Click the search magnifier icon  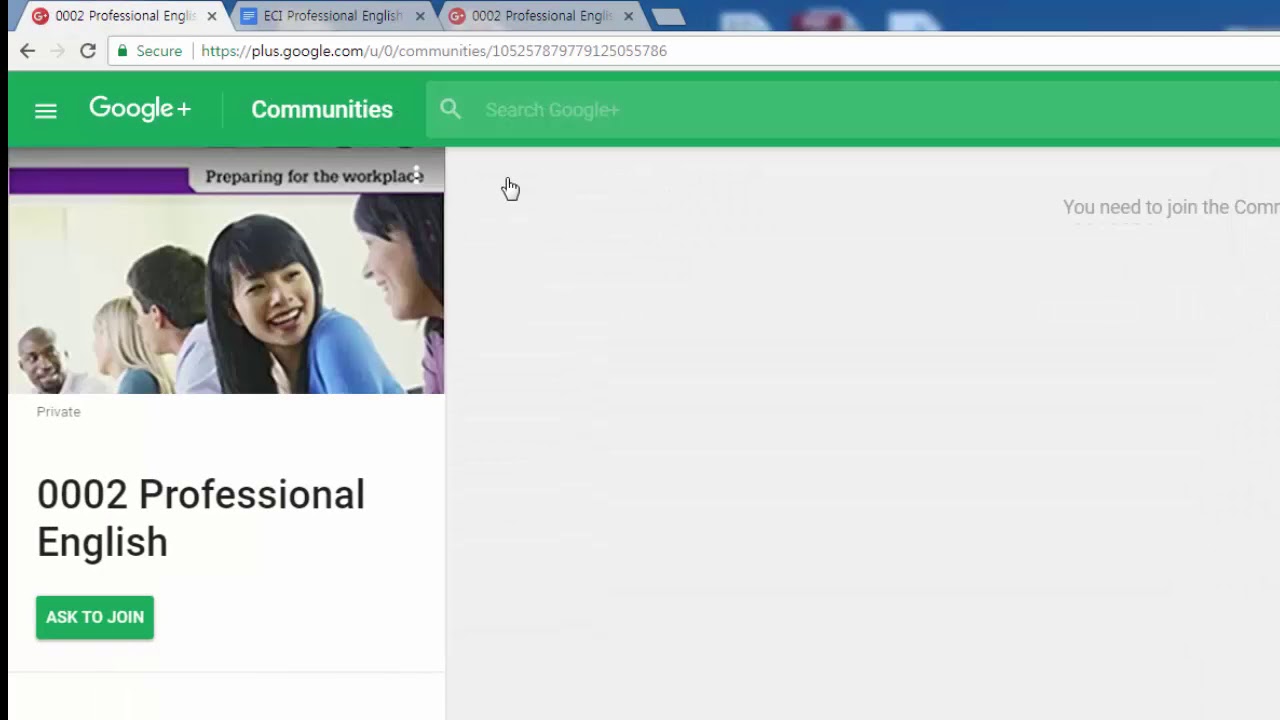450,109
